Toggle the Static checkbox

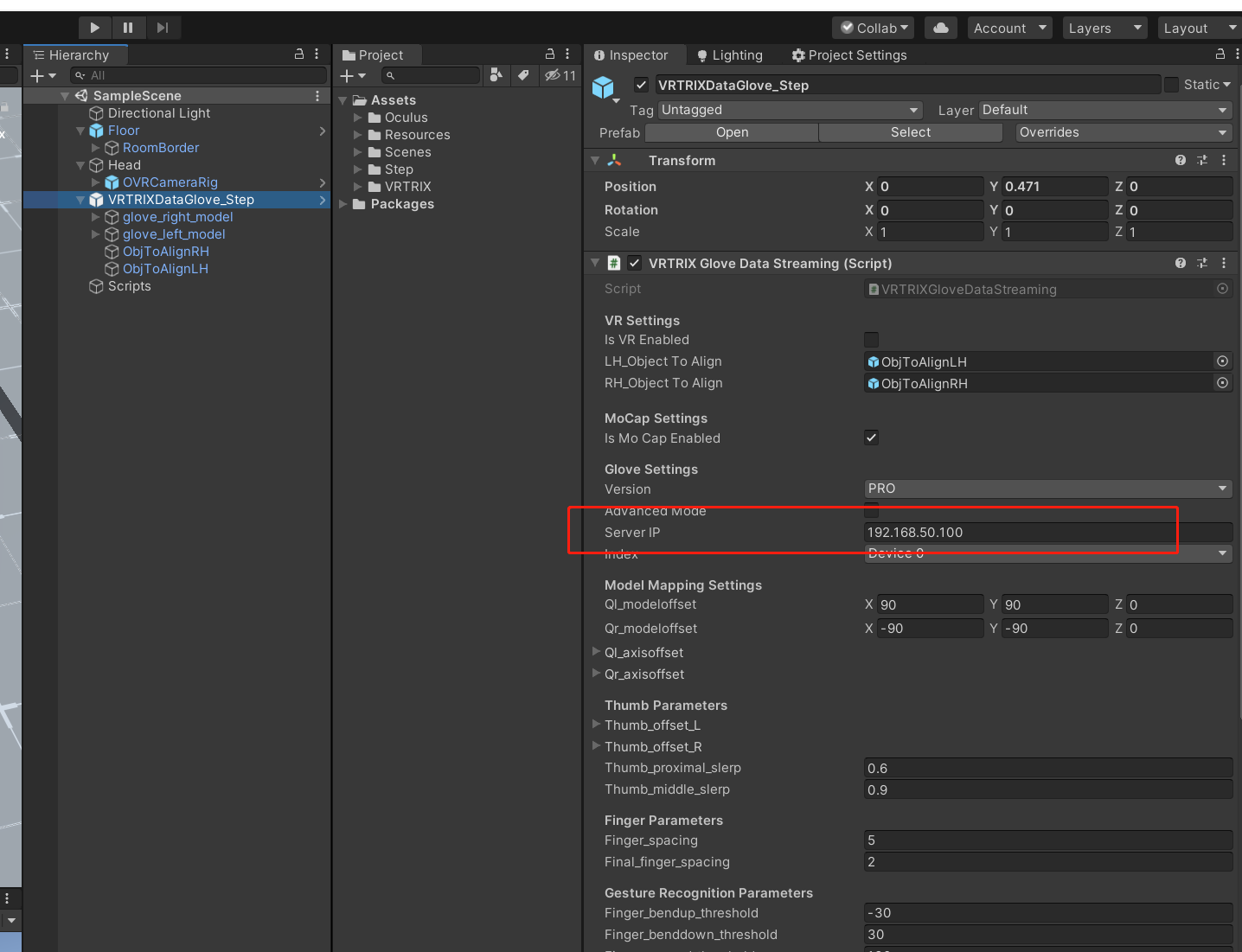pos(1171,85)
